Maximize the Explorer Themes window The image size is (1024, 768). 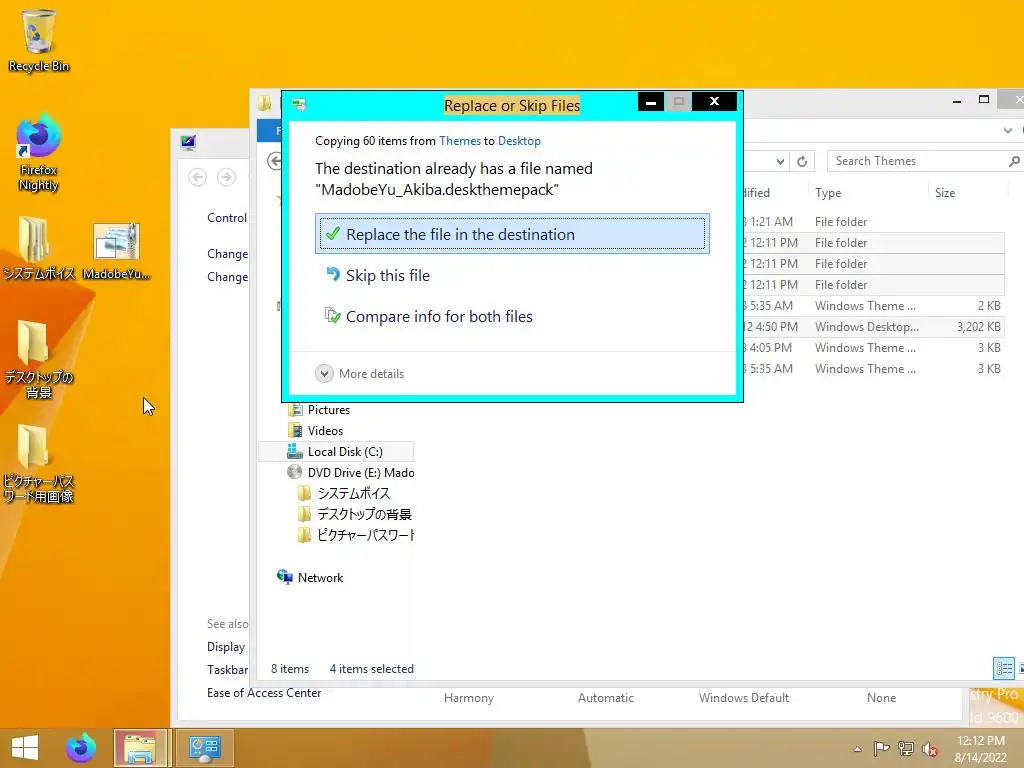click(x=984, y=100)
